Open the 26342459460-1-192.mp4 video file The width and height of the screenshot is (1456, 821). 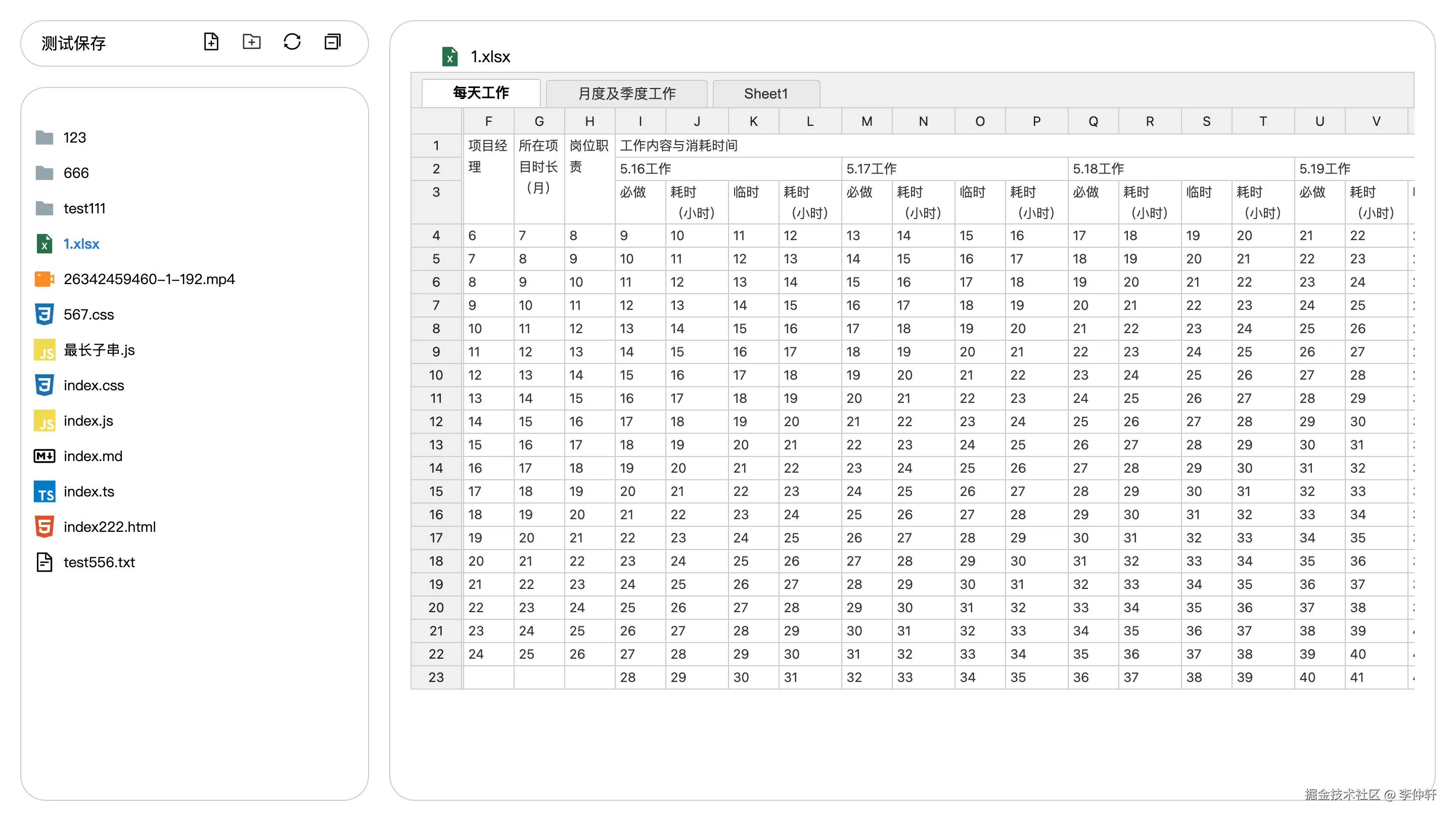tap(149, 279)
